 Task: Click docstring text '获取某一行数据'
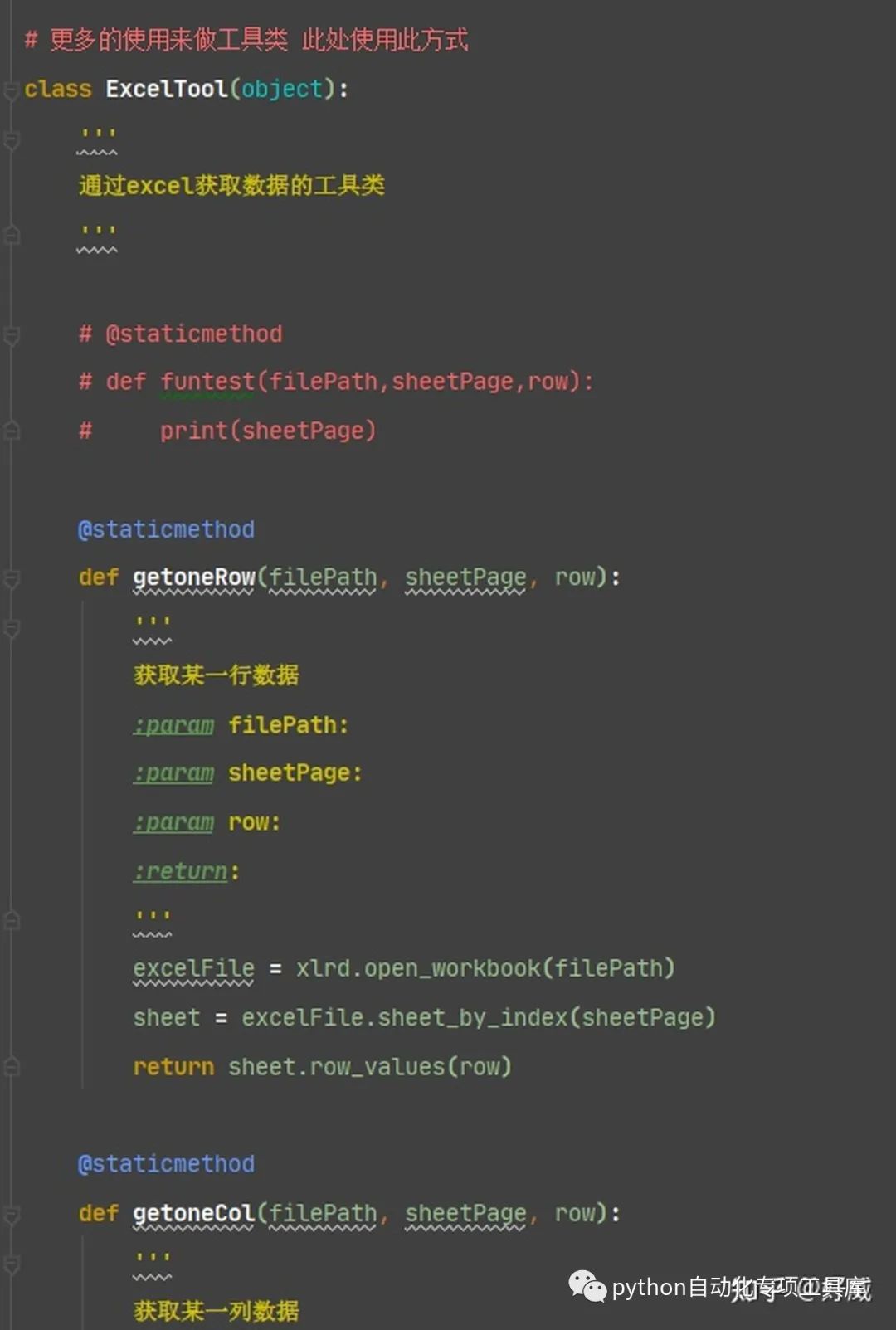(x=217, y=675)
